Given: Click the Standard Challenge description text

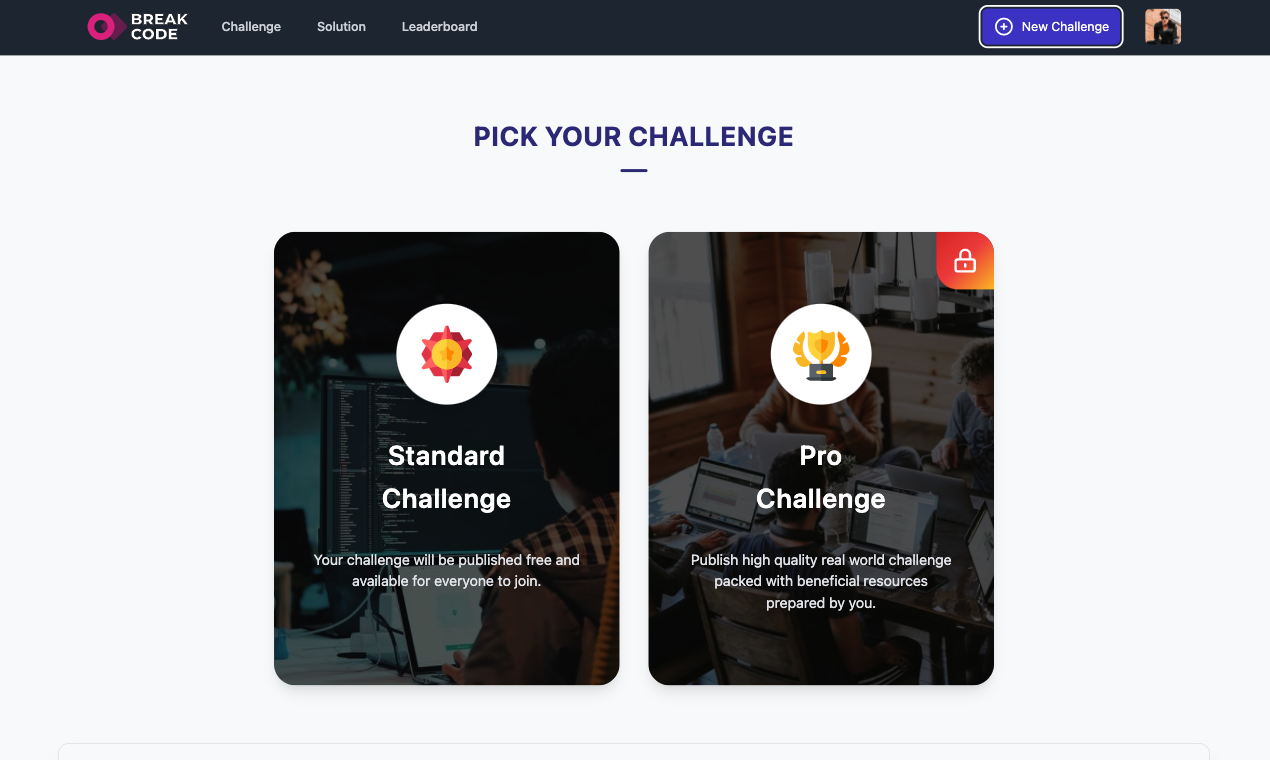Looking at the screenshot, I should (447, 570).
